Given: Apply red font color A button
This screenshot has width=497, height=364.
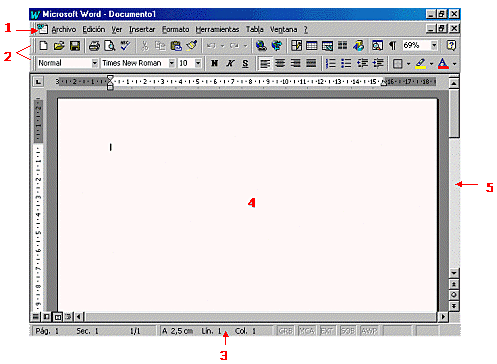Looking at the screenshot, I should click(x=443, y=63).
